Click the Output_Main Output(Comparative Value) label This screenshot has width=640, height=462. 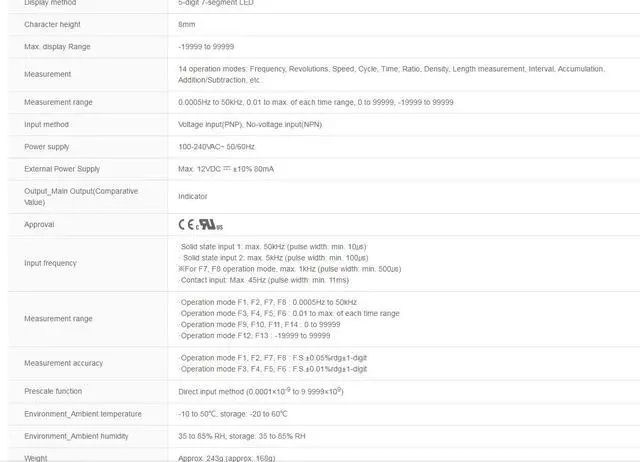pyautogui.click(x=81, y=197)
